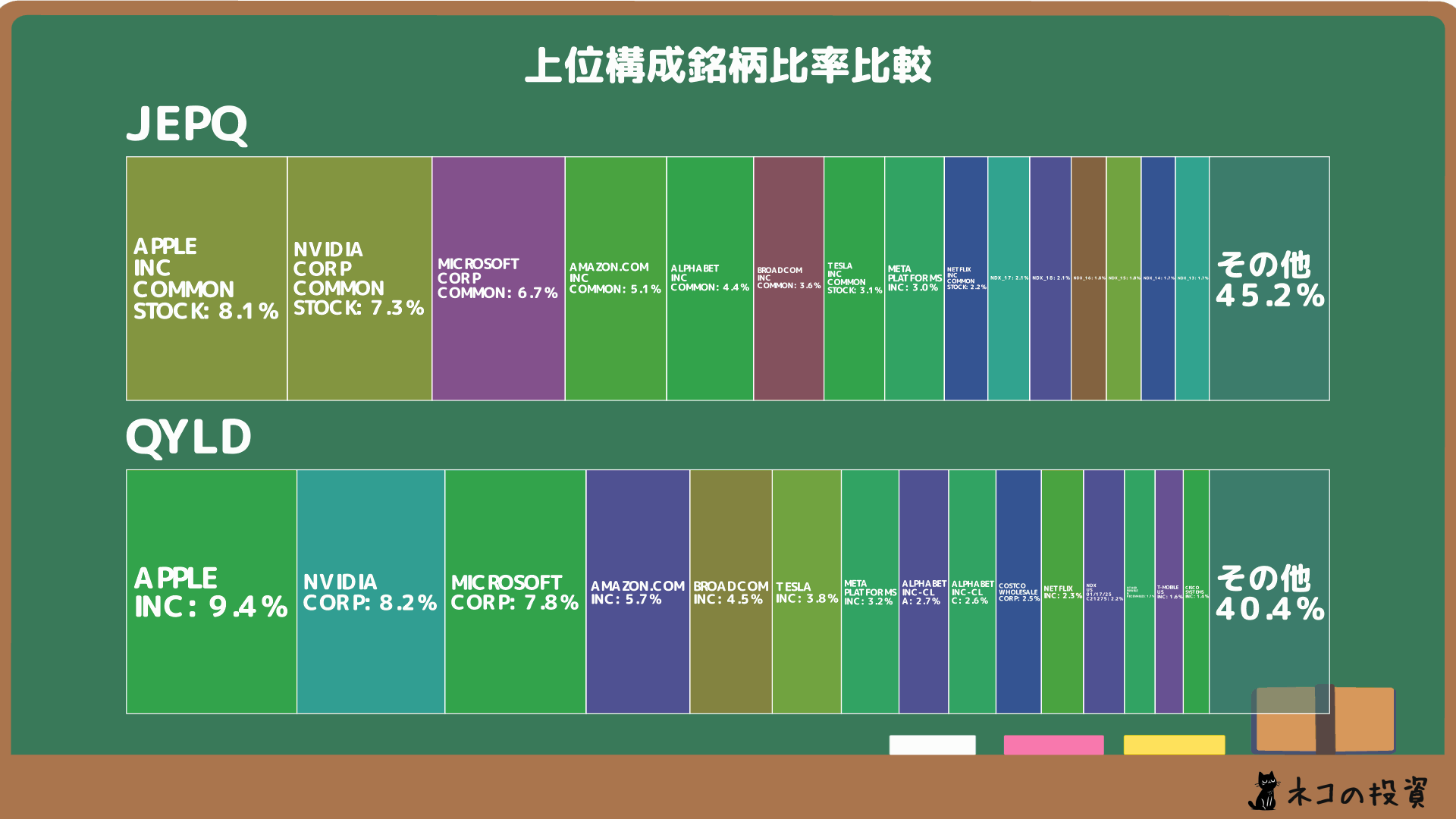
Task: Click ALPHABET INC-CL A: 2.7% block
Action: tap(924, 591)
